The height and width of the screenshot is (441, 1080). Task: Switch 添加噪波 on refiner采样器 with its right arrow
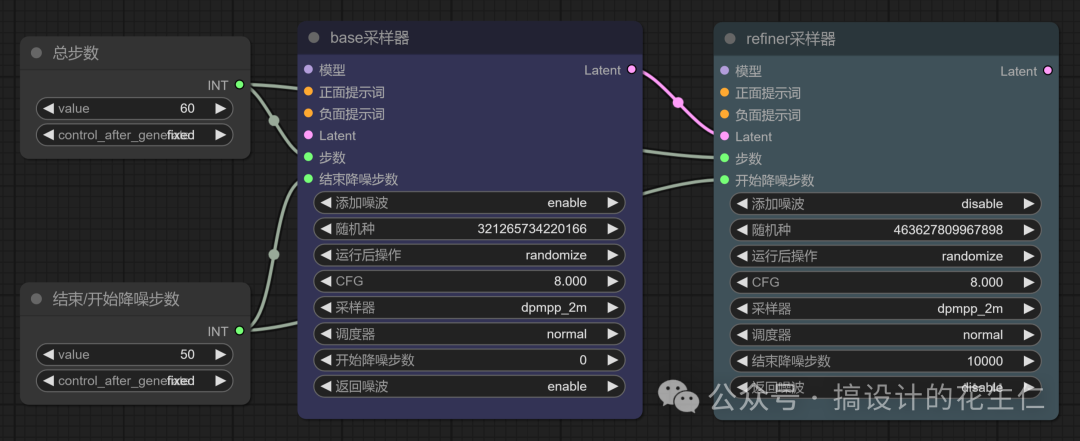click(1028, 204)
